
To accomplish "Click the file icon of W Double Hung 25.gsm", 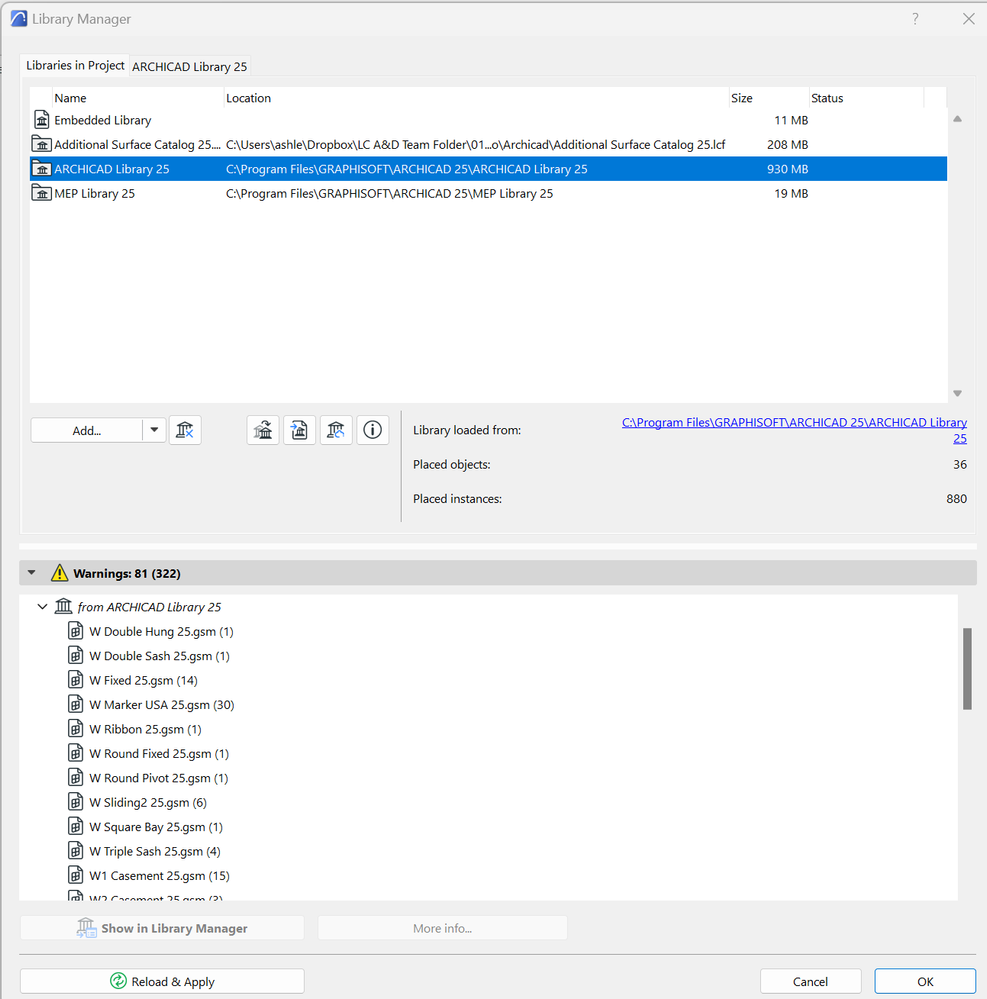I will click(75, 631).
